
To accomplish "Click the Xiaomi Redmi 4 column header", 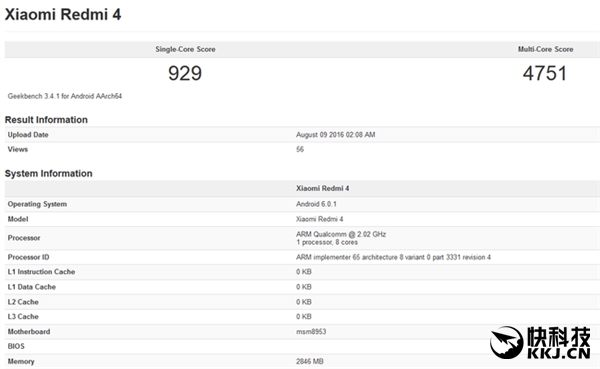I will (323, 188).
